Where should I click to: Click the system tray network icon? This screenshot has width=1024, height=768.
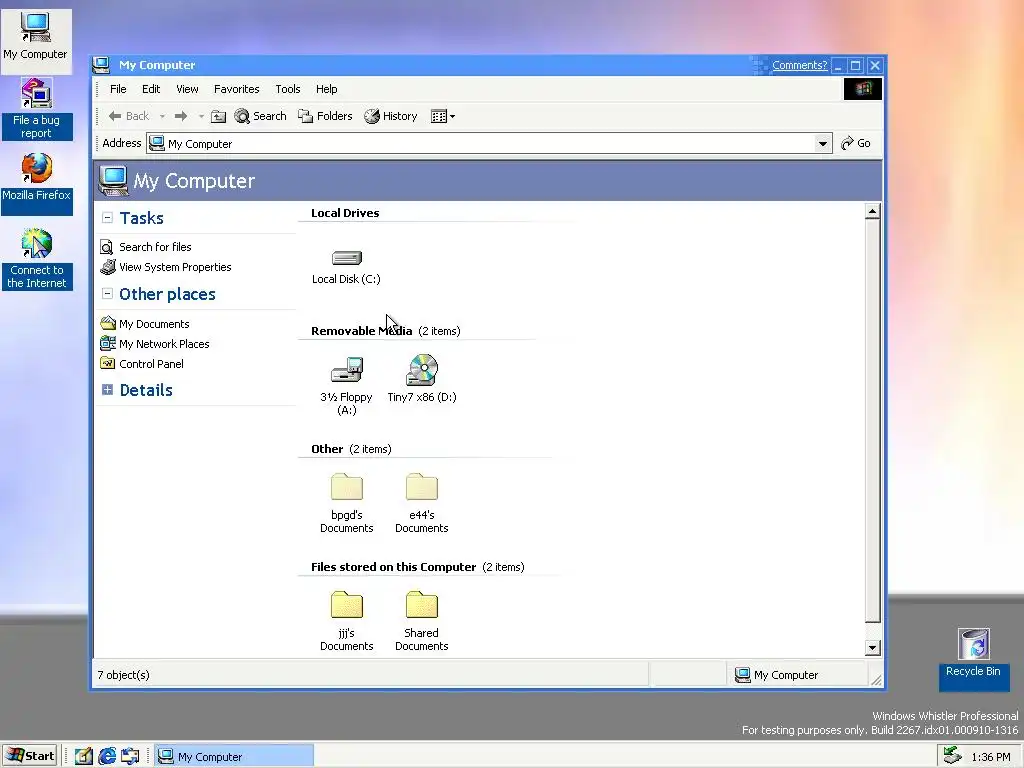pos(952,756)
